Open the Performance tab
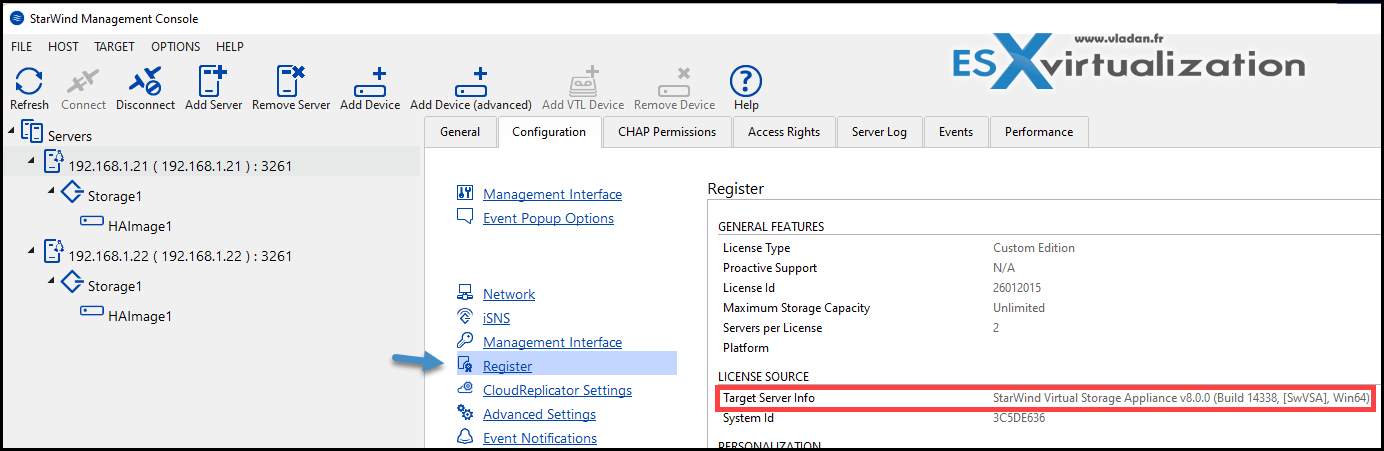This screenshot has height=451, width=1384. [x=1039, y=132]
